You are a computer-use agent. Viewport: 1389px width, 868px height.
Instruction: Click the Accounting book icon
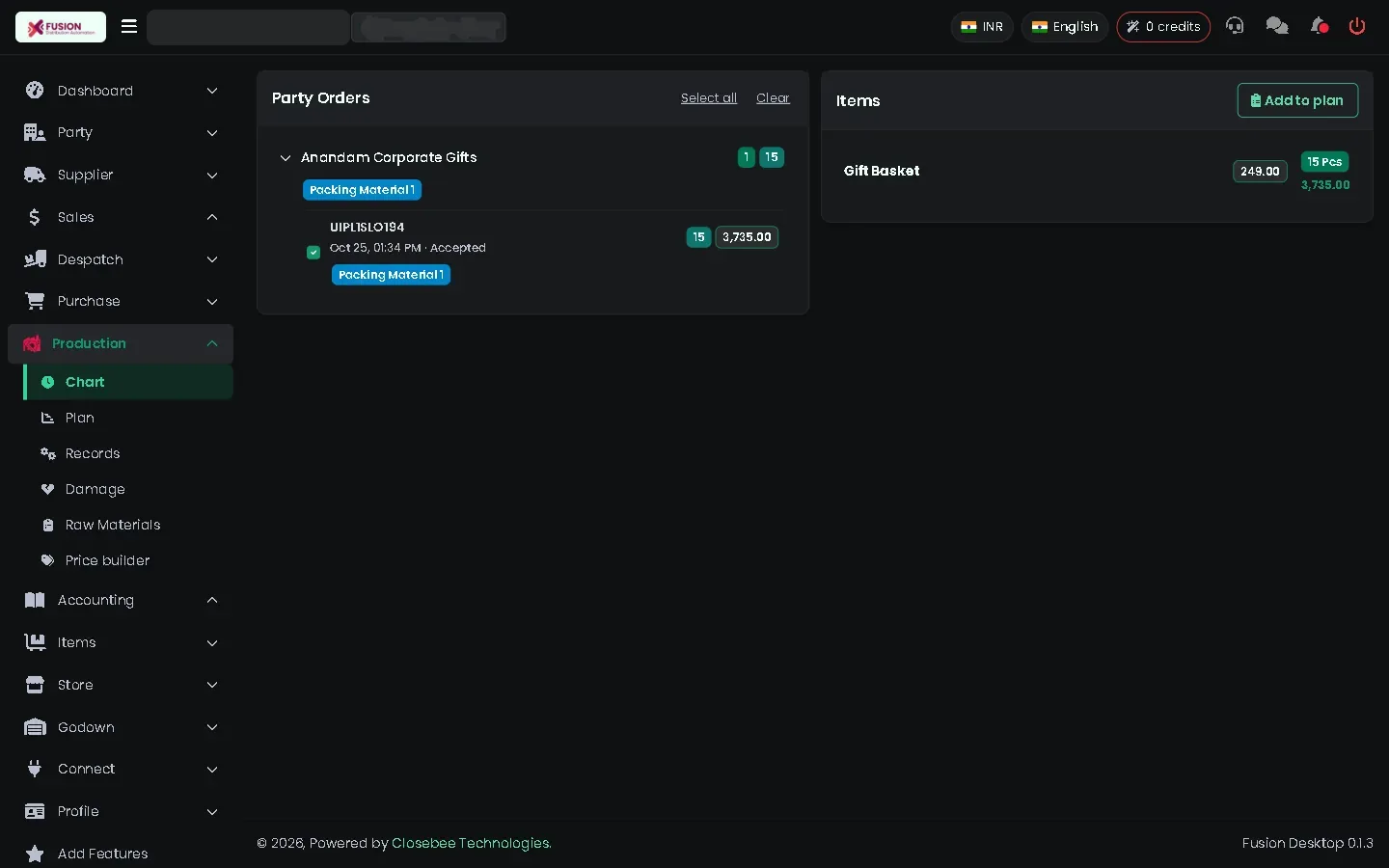(x=35, y=600)
